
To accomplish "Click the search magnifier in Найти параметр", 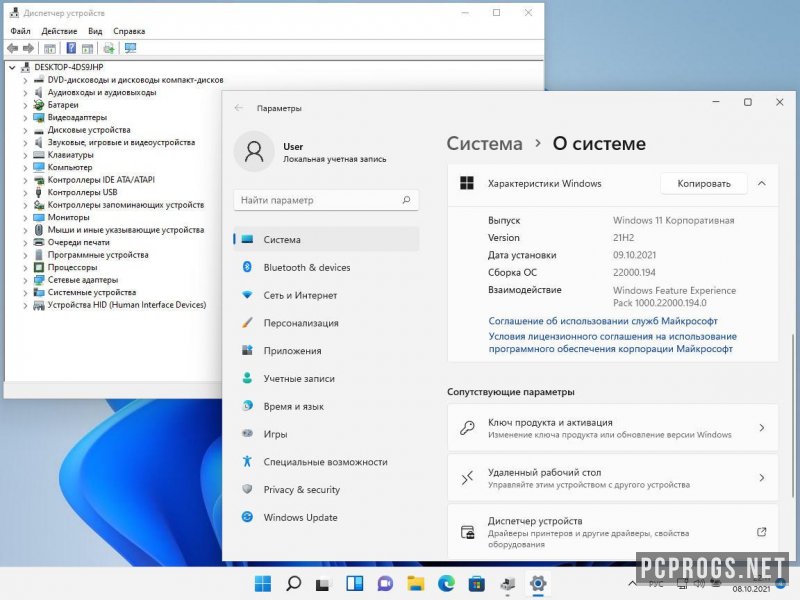I will 406,200.
